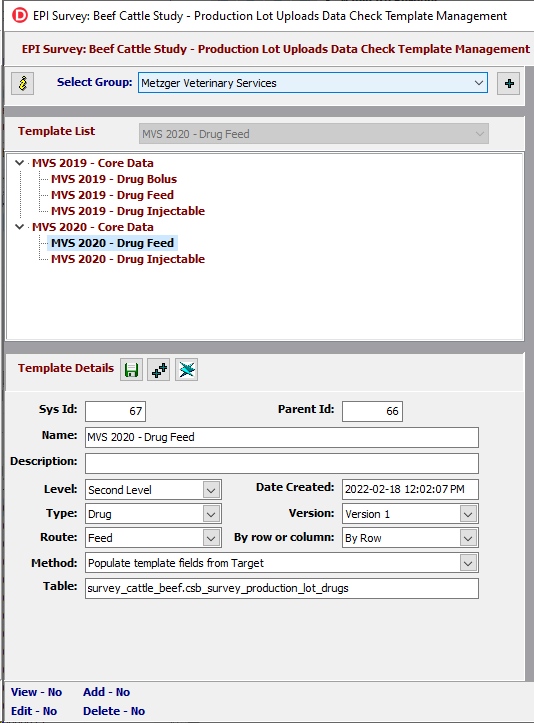534x723 pixels.
Task: Click into the Description text field
Action: pyautogui.click(x=282, y=463)
